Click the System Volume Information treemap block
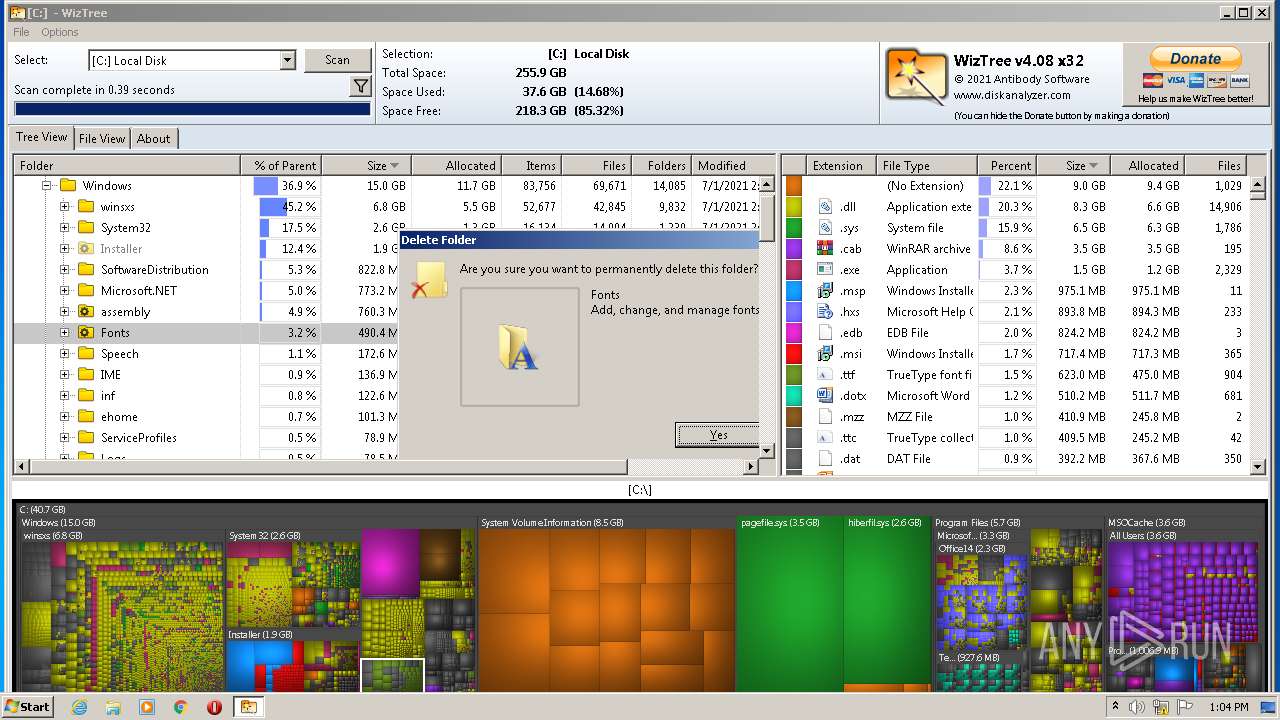This screenshot has width=1280, height=720. (606, 605)
